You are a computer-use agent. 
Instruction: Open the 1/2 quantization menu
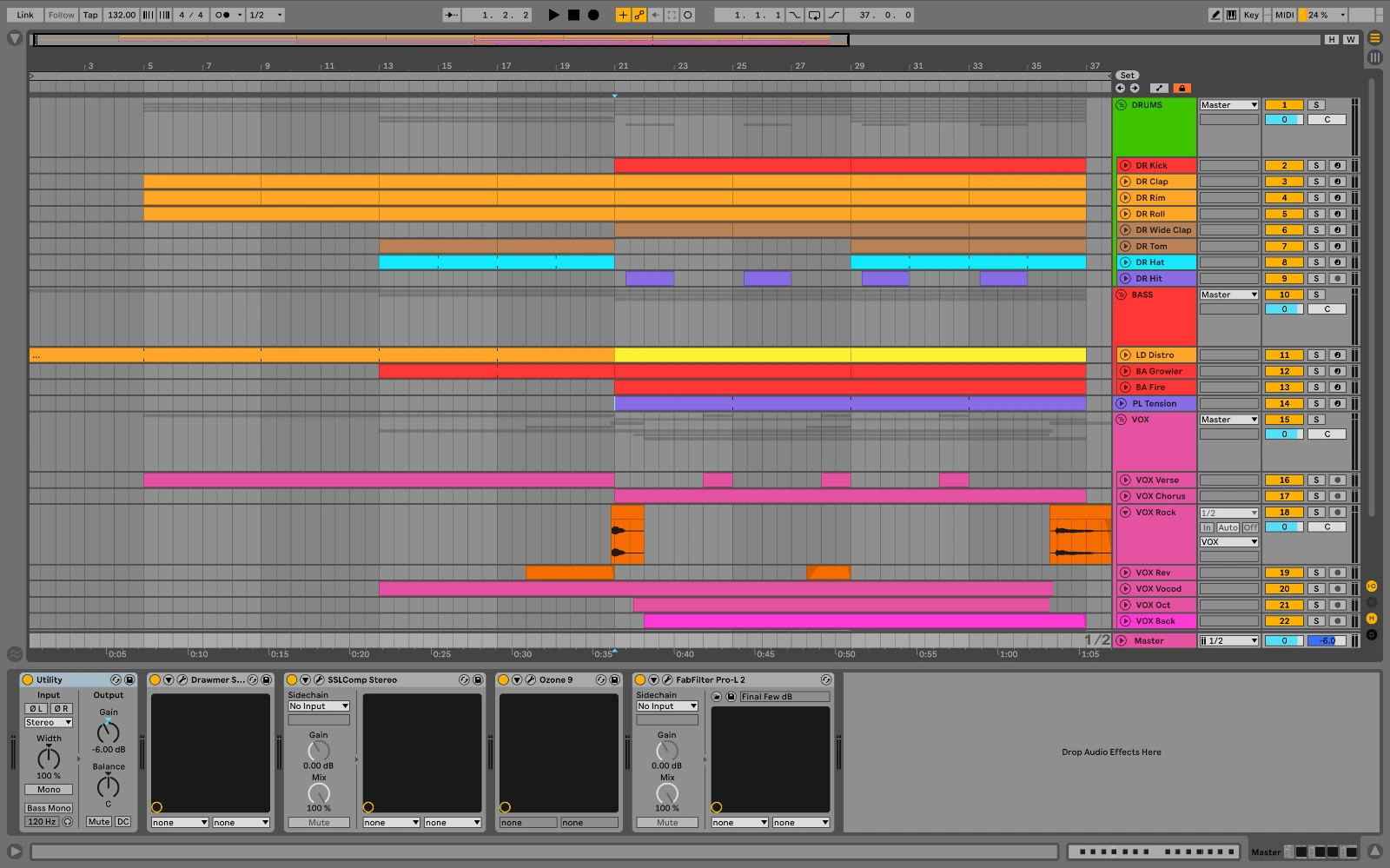point(265,15)
